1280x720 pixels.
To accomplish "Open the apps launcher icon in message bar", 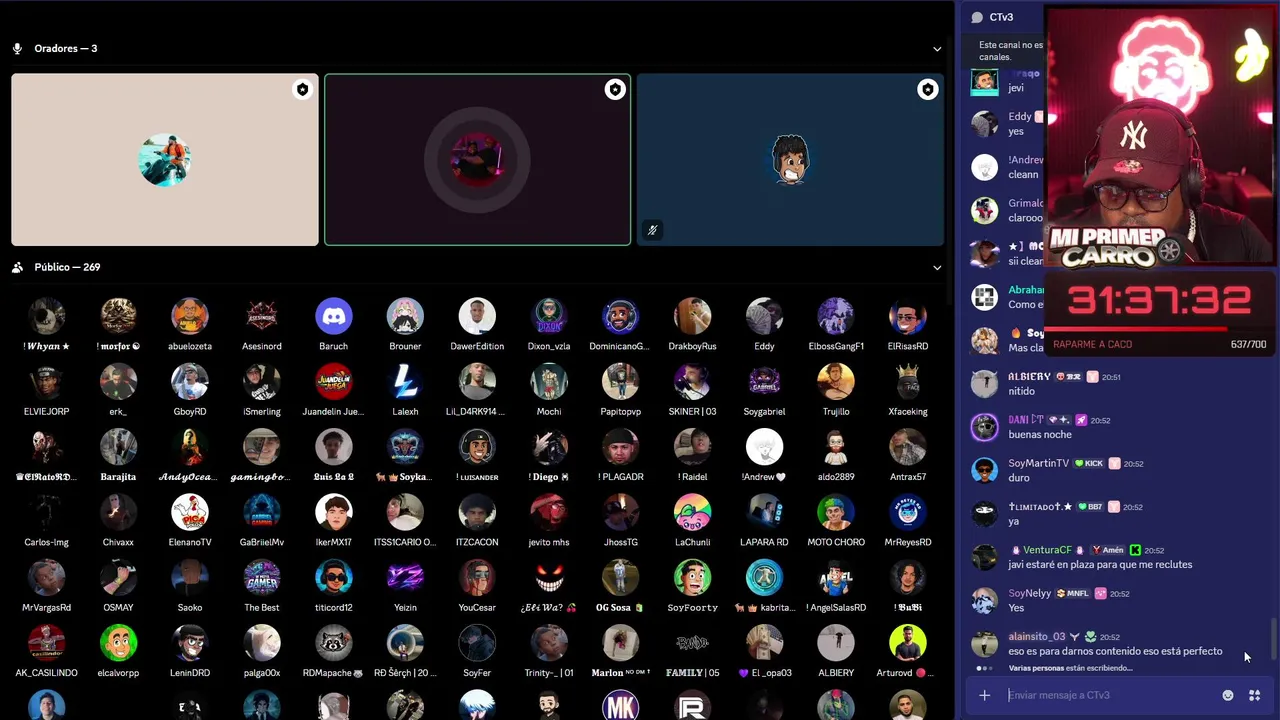I will coord(1254,695).
